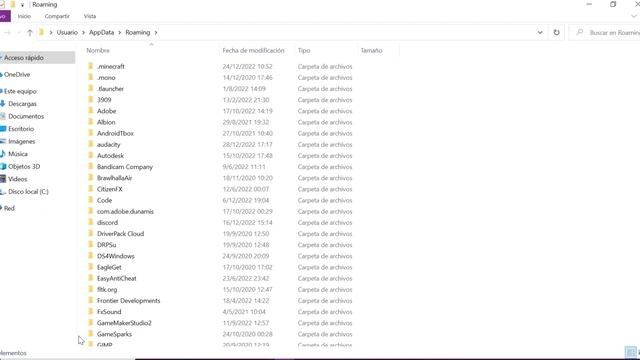Select the GameSparks folder name
This screenshot has width=640, height=360.
pyautogui.click(x=114, y=334)
